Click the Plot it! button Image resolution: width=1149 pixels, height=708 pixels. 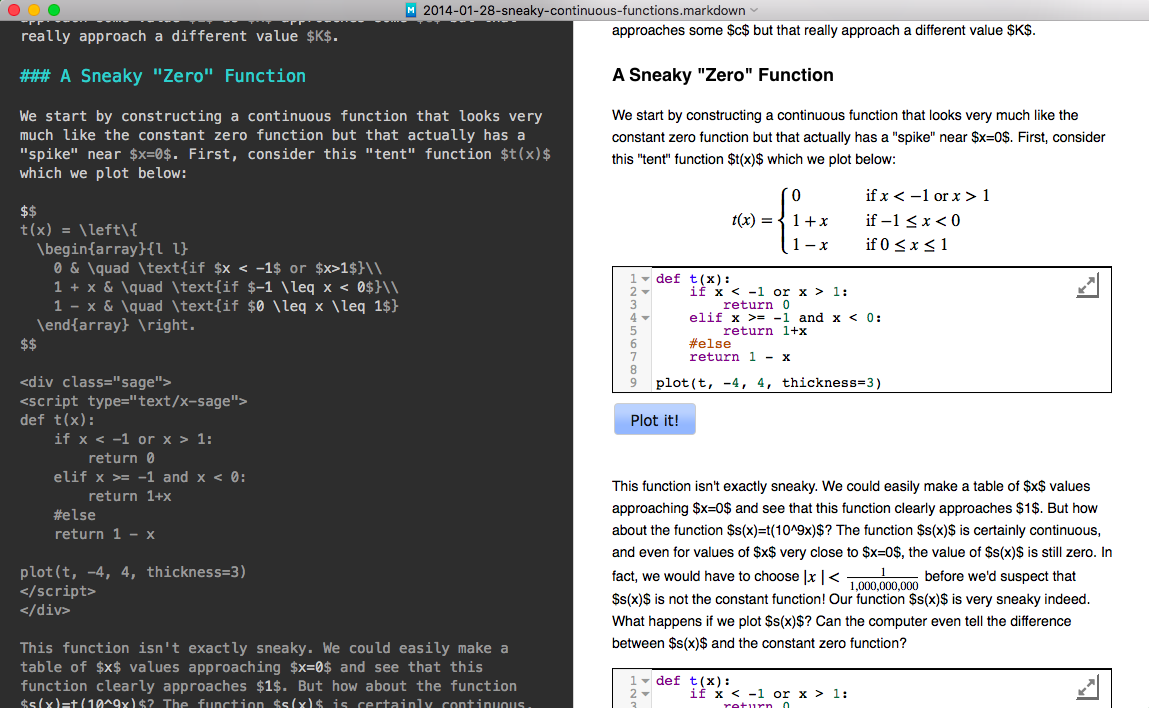coord(654,420)
